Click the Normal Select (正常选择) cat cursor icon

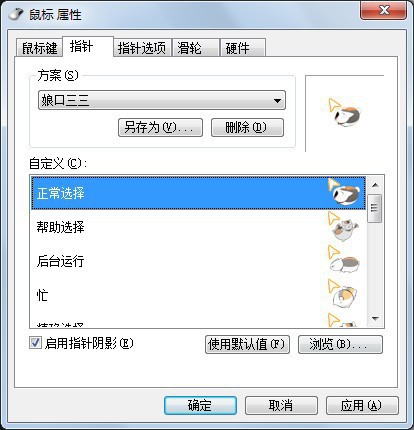(x=344, y=192)
